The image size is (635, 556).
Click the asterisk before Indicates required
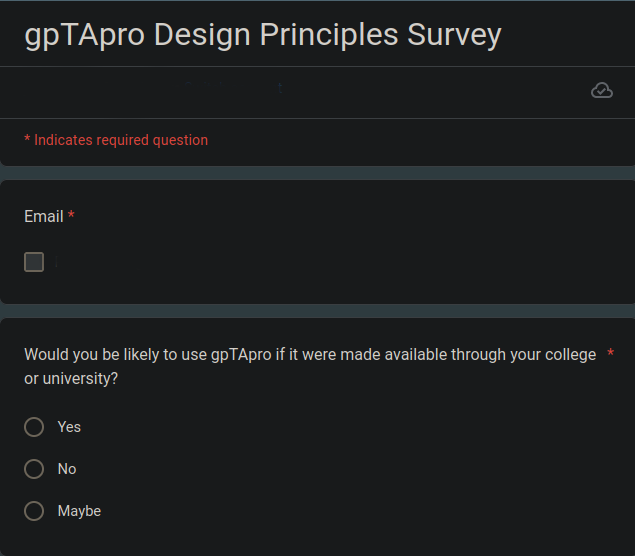pos(27,138)
